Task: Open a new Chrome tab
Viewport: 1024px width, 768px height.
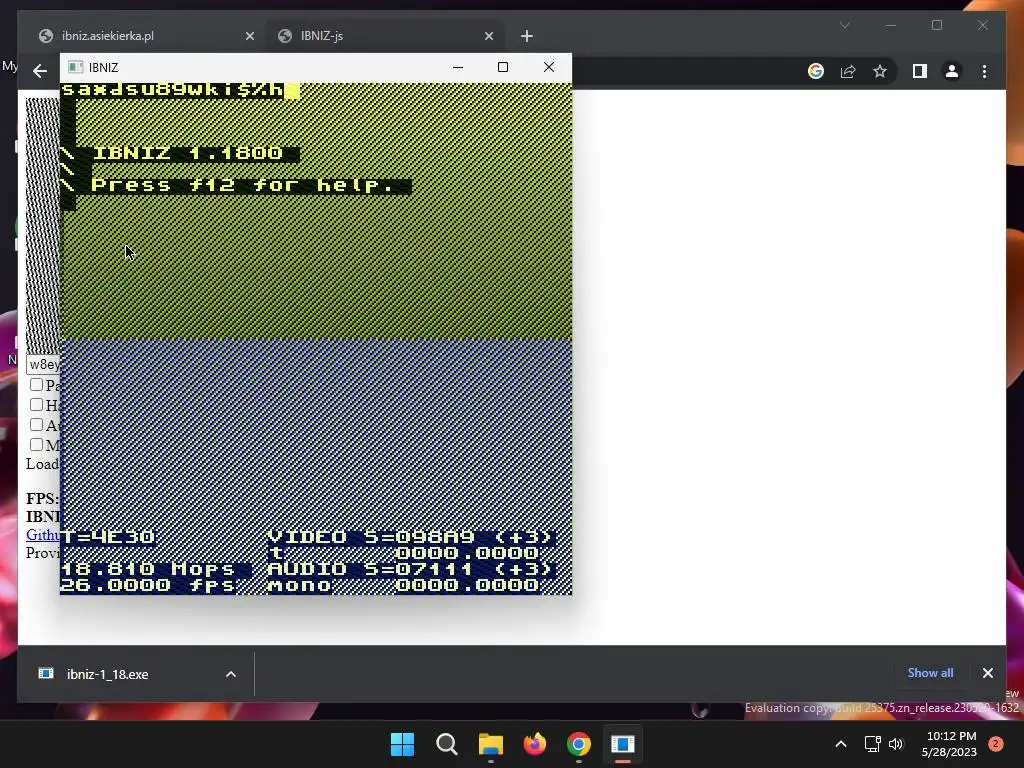Action: tap(527, 36)
